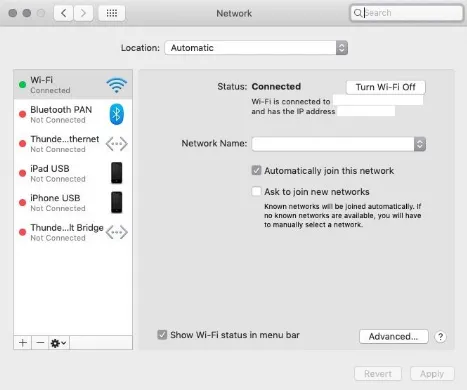Open the Location dropdown

click(x=256, y=48)
